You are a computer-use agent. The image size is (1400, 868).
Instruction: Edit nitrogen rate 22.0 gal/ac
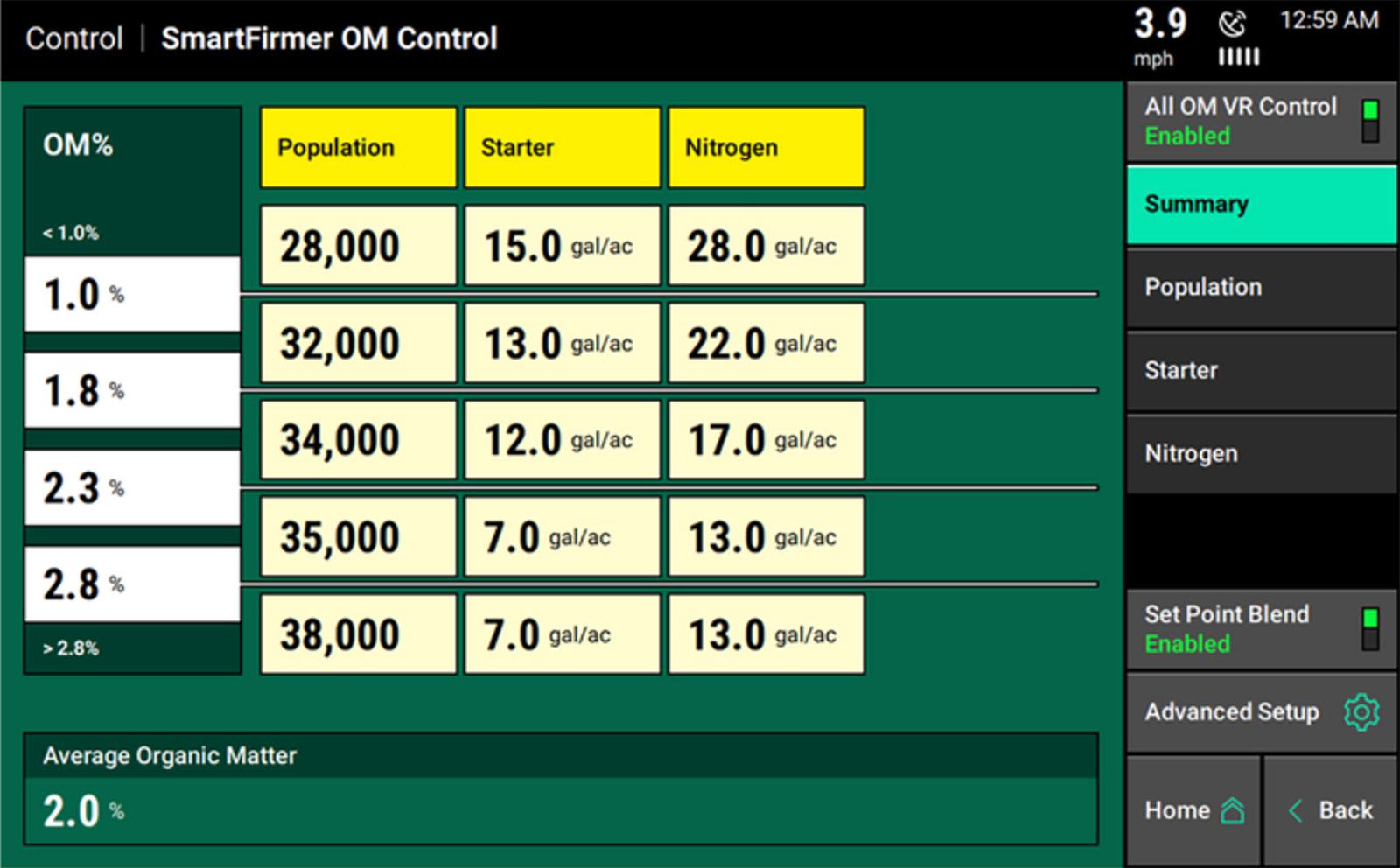pos(766,343)
